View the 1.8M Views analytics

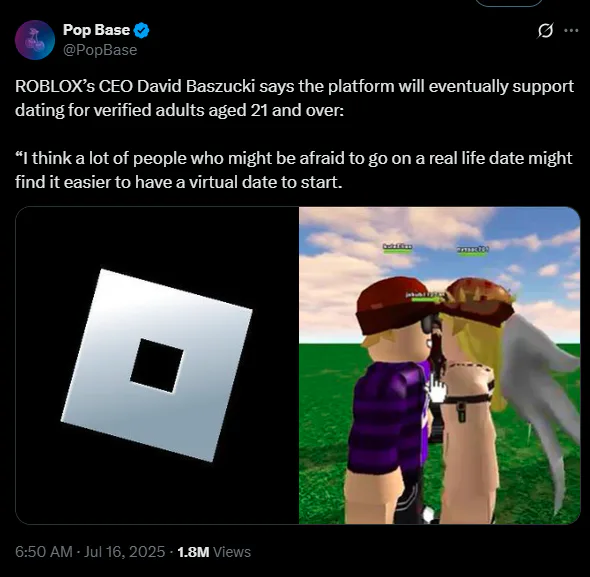pyautogui.click(x=214, y=552)
